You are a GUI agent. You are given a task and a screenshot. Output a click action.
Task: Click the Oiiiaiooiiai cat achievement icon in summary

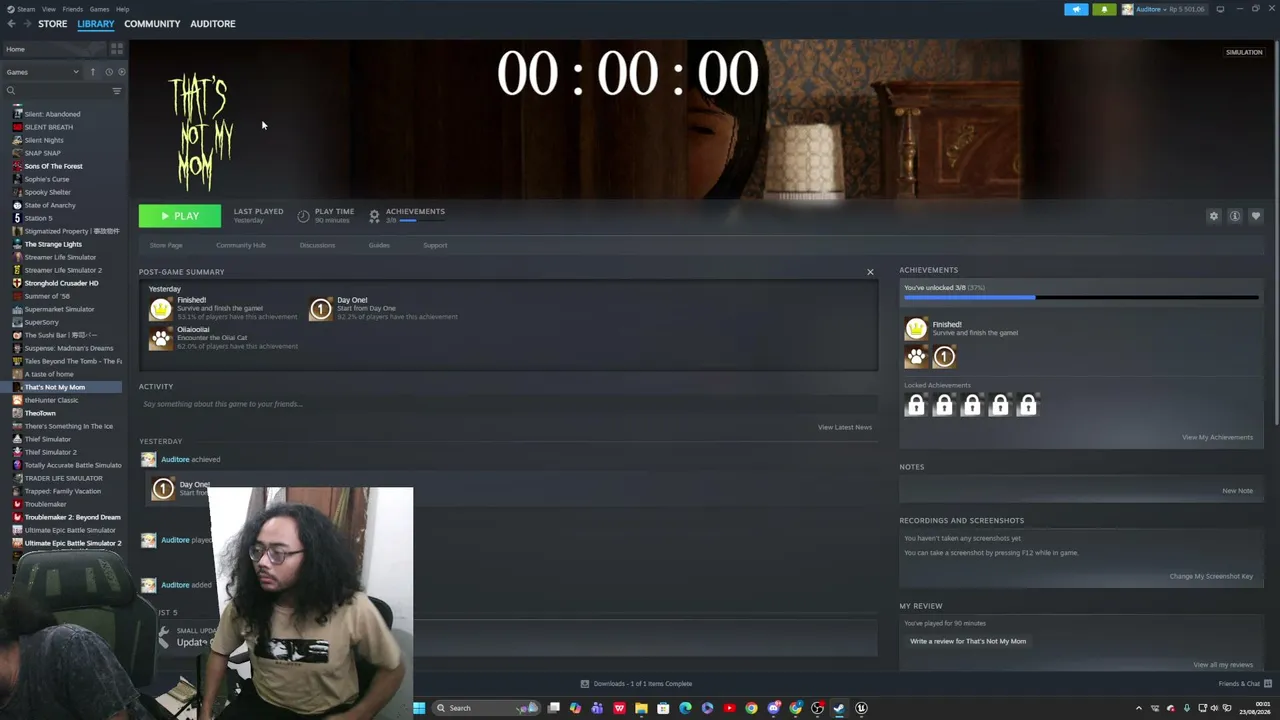pos(160,338)
